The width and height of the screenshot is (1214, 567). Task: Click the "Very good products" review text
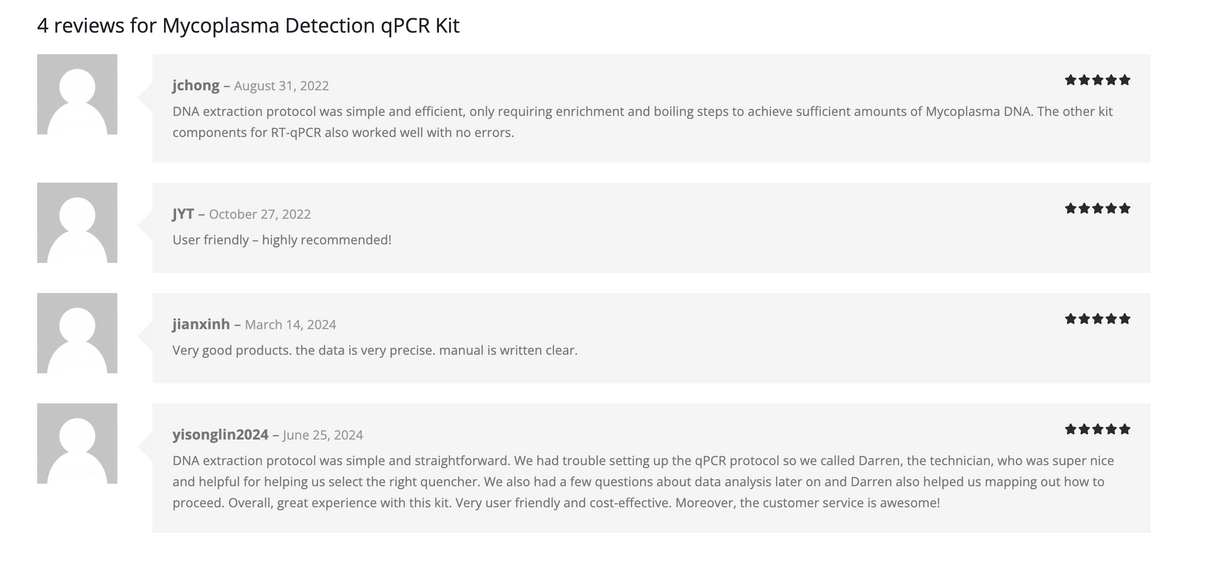(x=375, y=350)
